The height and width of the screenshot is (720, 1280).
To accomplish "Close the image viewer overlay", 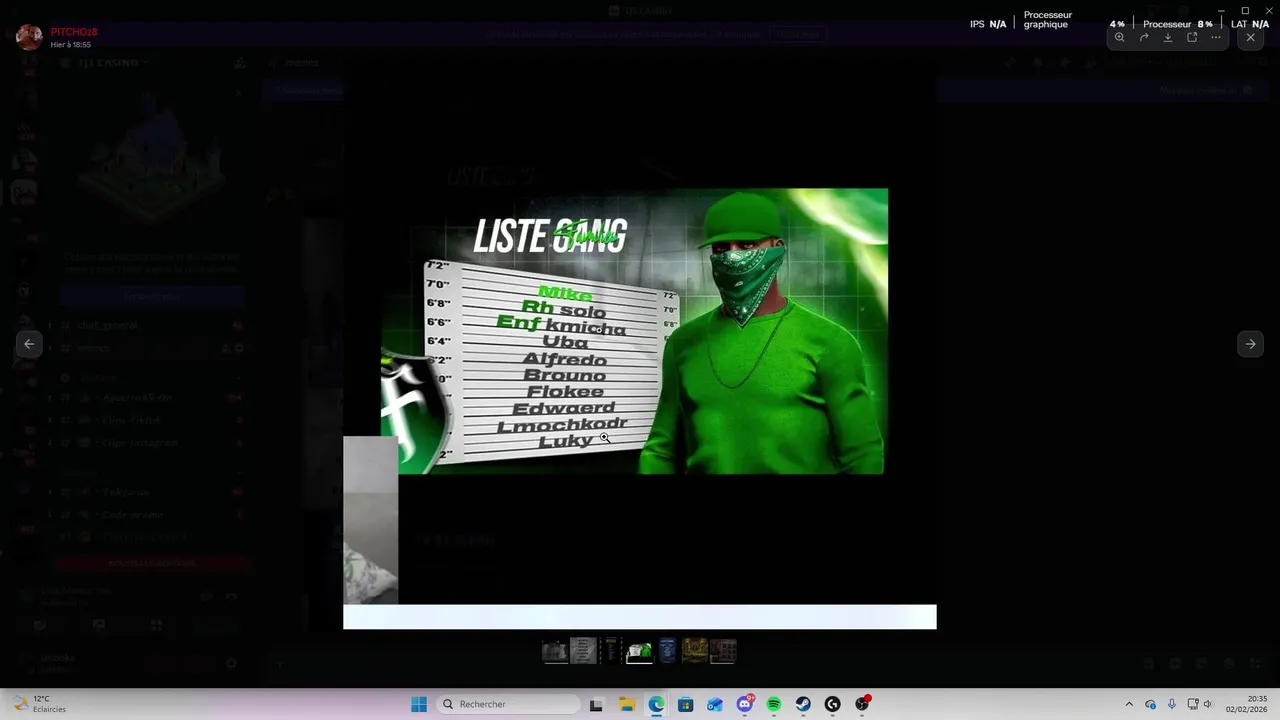I will tap(1250, 37).
